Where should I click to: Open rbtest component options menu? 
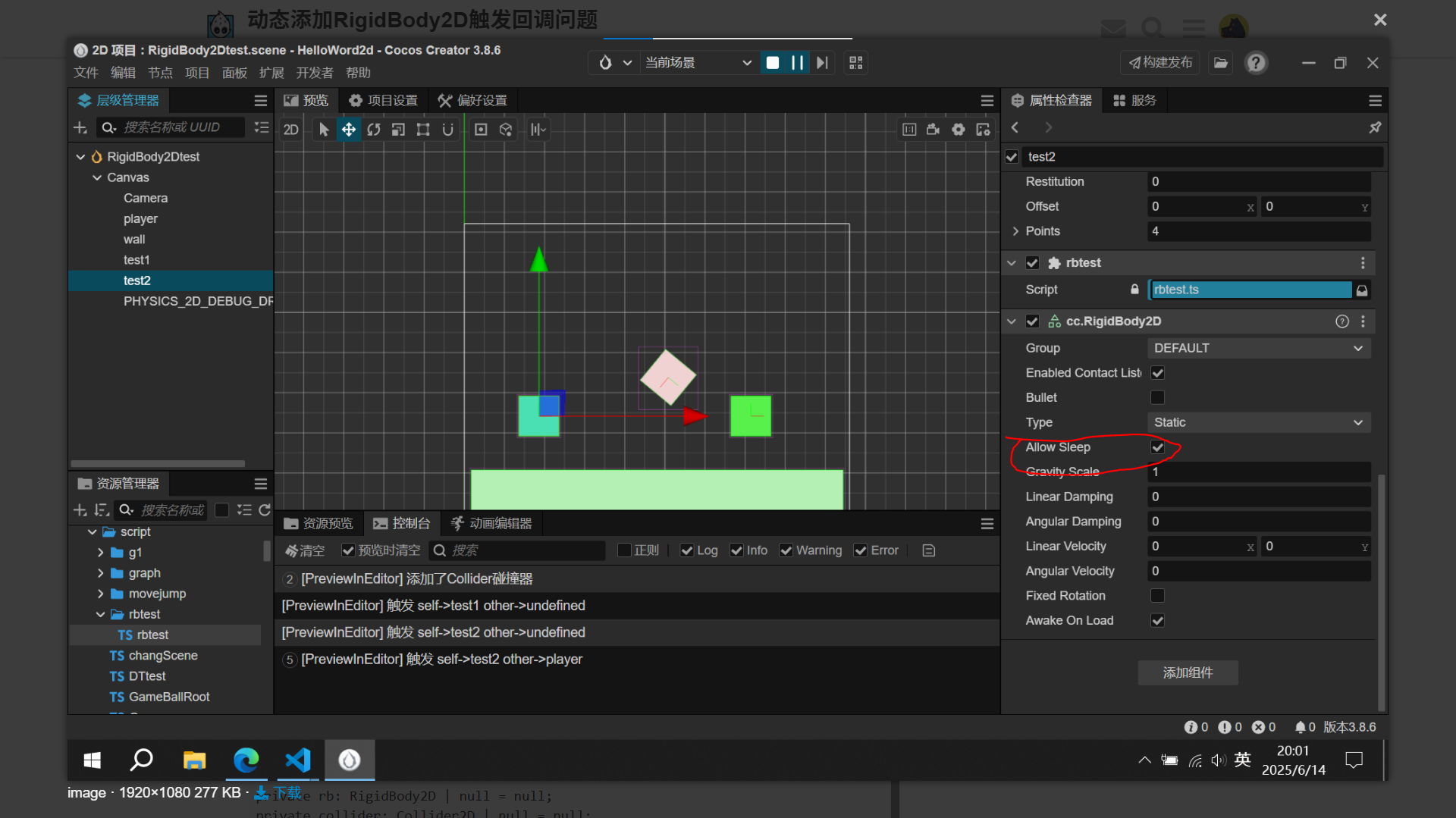coord(1363,263)
